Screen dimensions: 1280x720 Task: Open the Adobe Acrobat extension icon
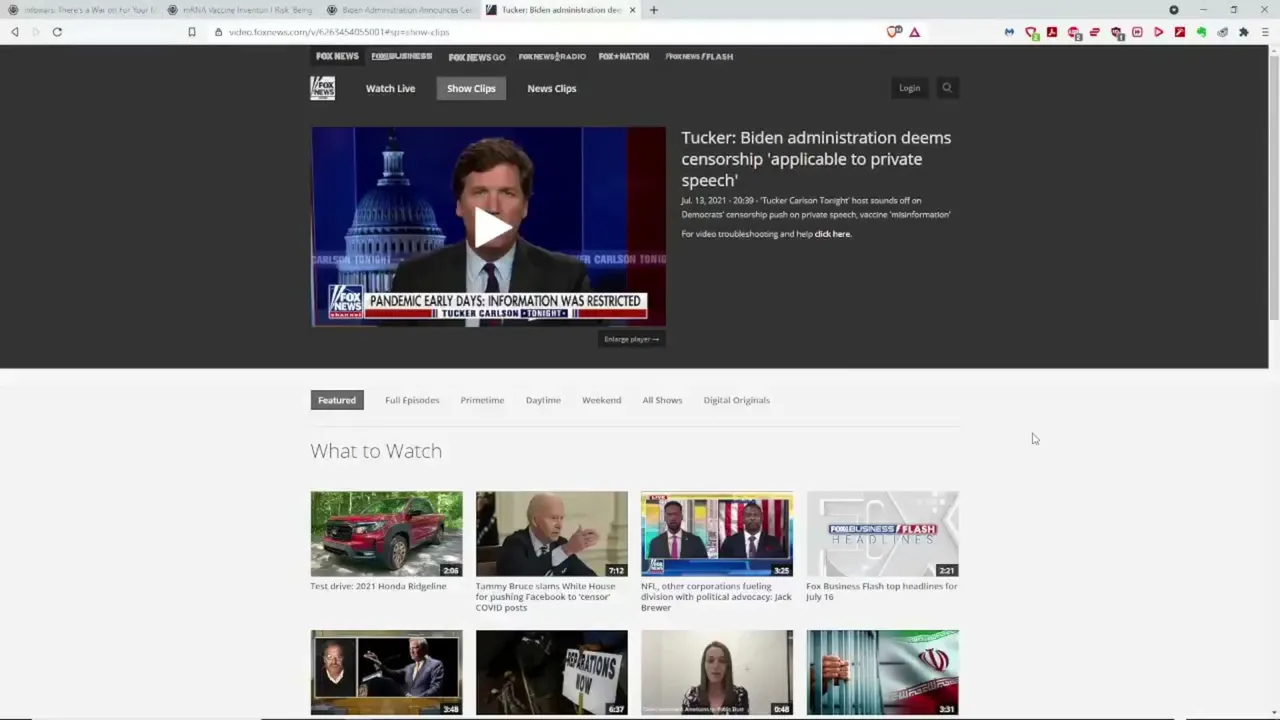point(1052,32)
